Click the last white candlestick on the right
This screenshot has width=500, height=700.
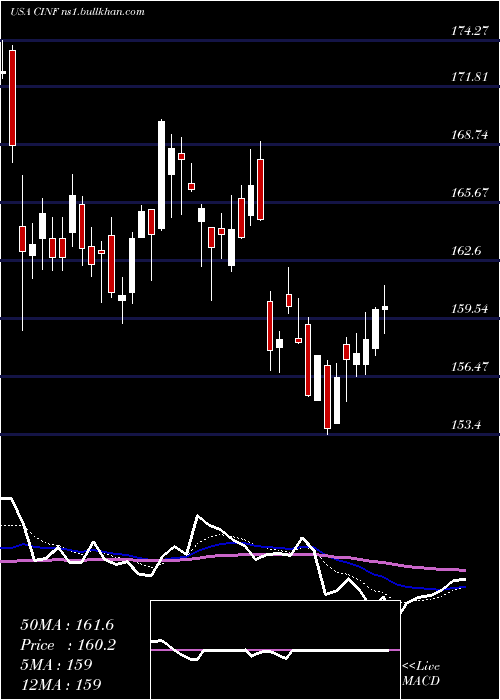384,308
